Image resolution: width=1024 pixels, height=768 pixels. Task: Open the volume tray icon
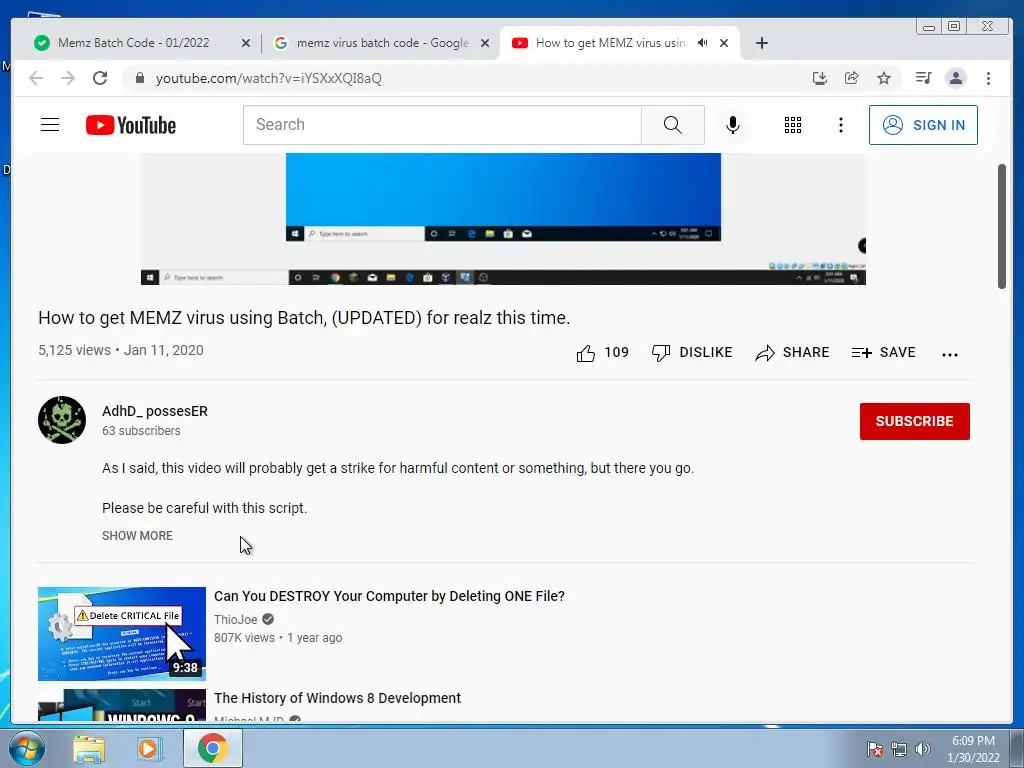pyautogui.click(x=922, y=749)
